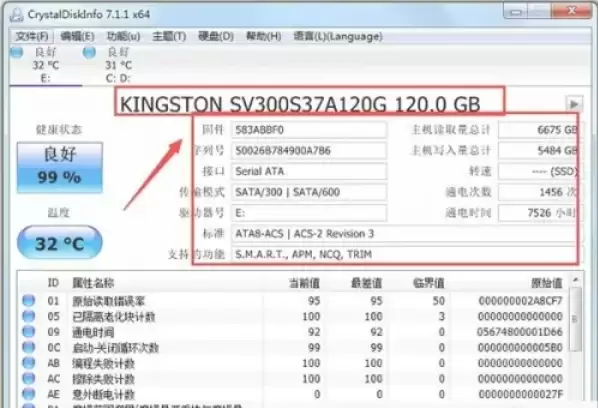Minimize the CrystalDiskInfo window
Screen dimensions: 598x408
[x=516, y=11]
